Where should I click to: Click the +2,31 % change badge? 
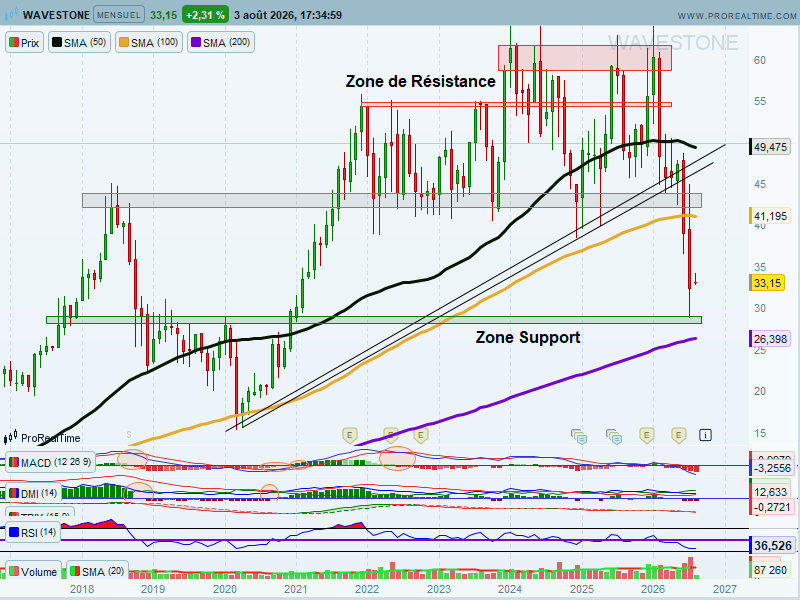point(205,15)
